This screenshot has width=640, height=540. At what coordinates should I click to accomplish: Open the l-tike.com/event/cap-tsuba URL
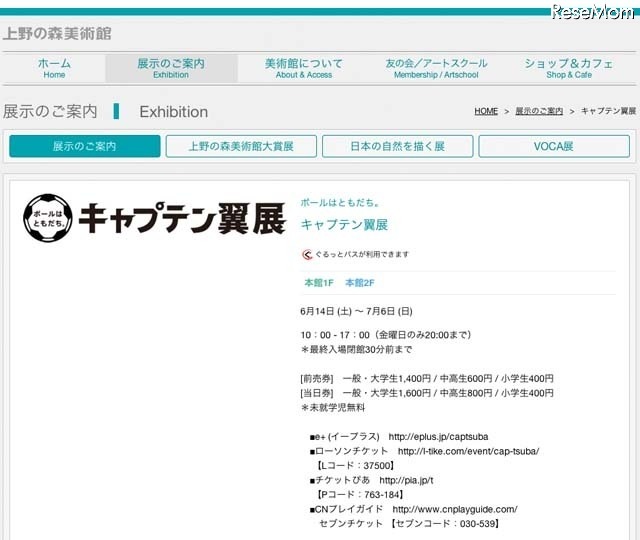[469, 451]
